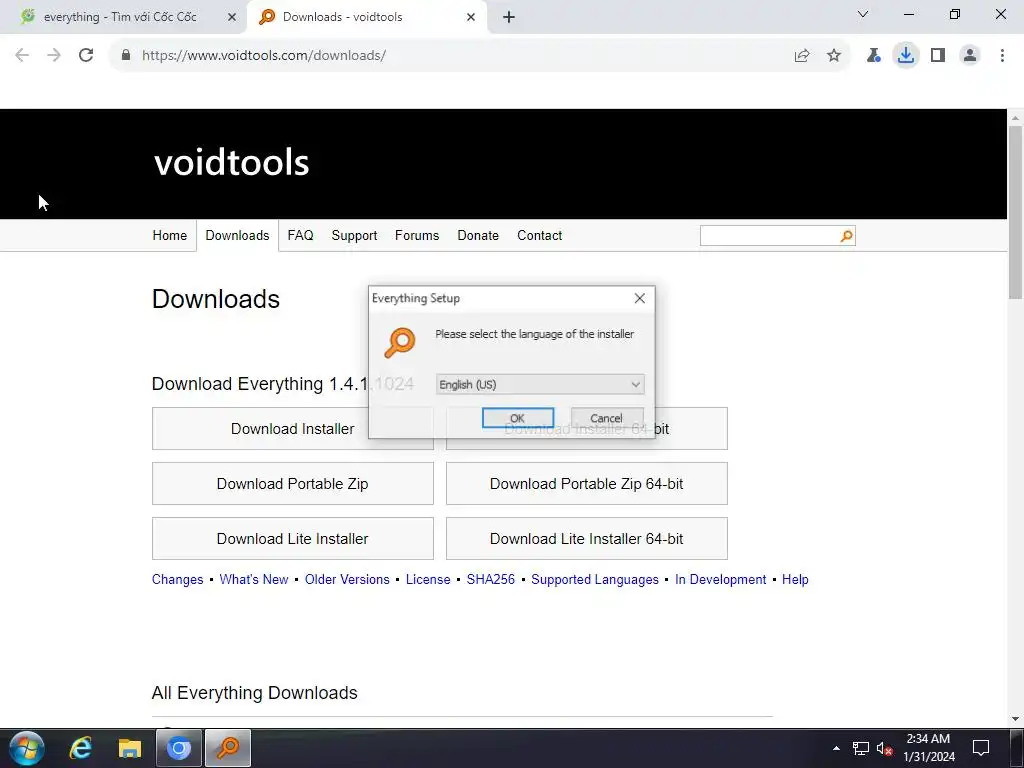
Task: Open the SHA256 link
Action: [490, 579]
